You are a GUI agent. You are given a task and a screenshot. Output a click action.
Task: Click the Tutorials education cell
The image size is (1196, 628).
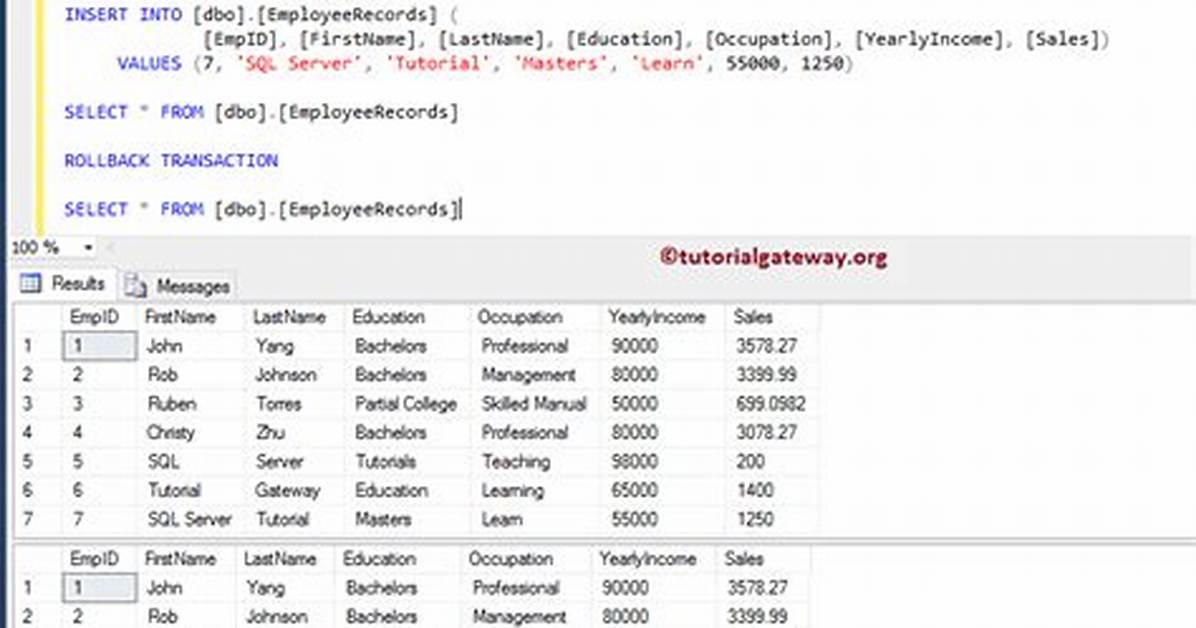[x=386, y=462]
